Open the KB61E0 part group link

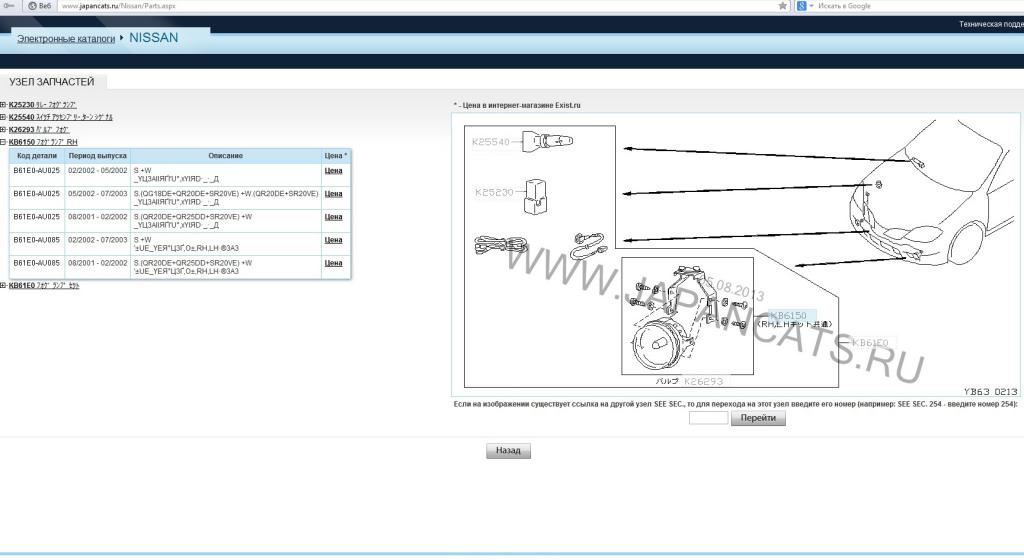point(44,285)
